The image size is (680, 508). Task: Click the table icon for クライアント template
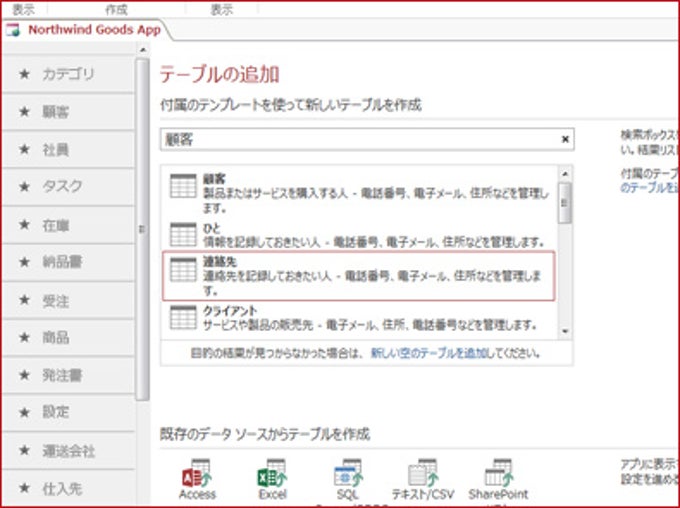click(x=183, y=318)
